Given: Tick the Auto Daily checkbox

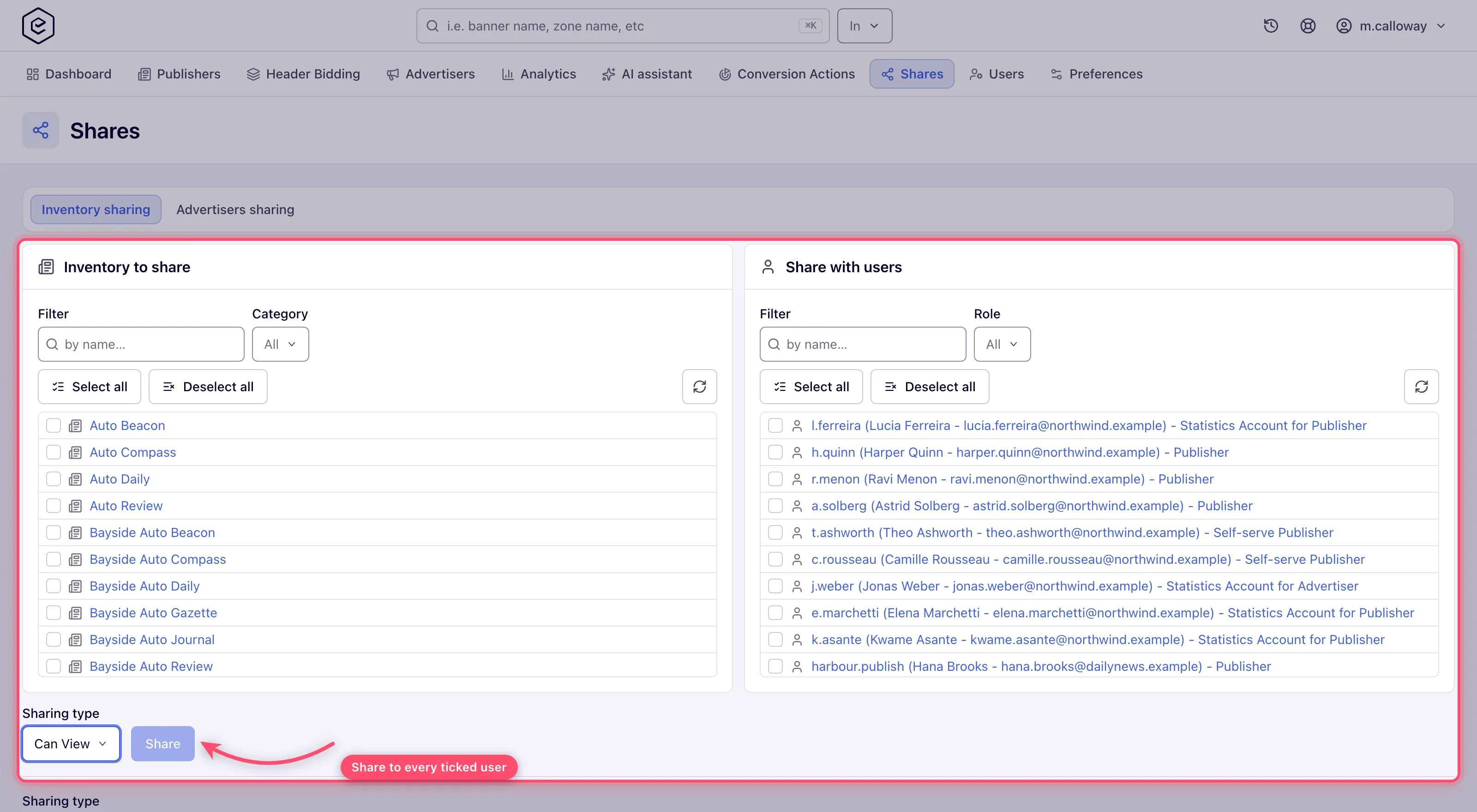Looking at the screenshot, I should (x=54, y=479).
